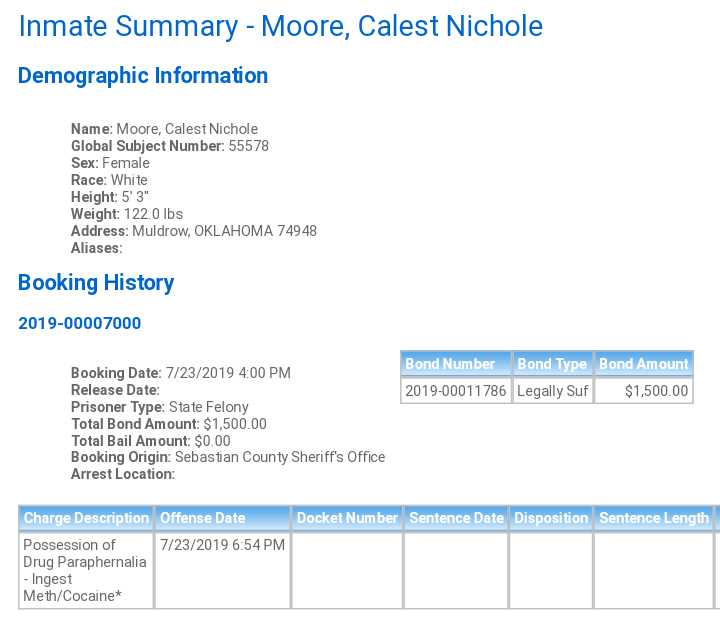Sort by Offense Date column header
Image resolution: width=720 pixels, height=631 pixels.
223,518
